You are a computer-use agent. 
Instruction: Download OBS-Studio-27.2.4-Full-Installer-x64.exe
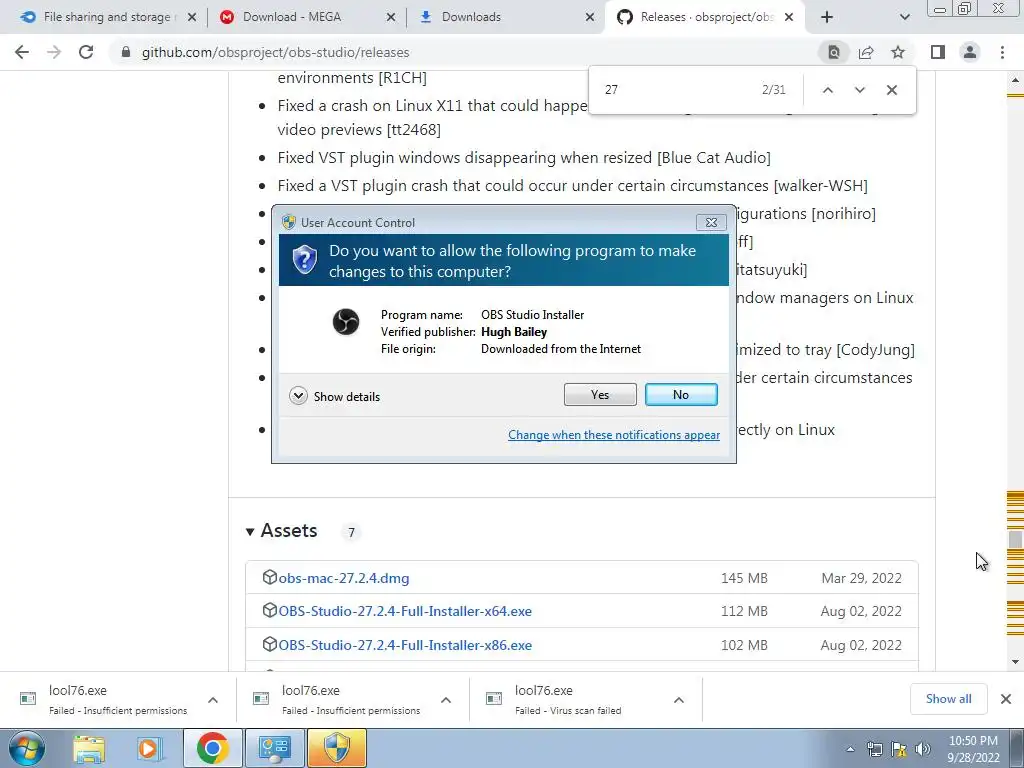[x=405, y=611]
